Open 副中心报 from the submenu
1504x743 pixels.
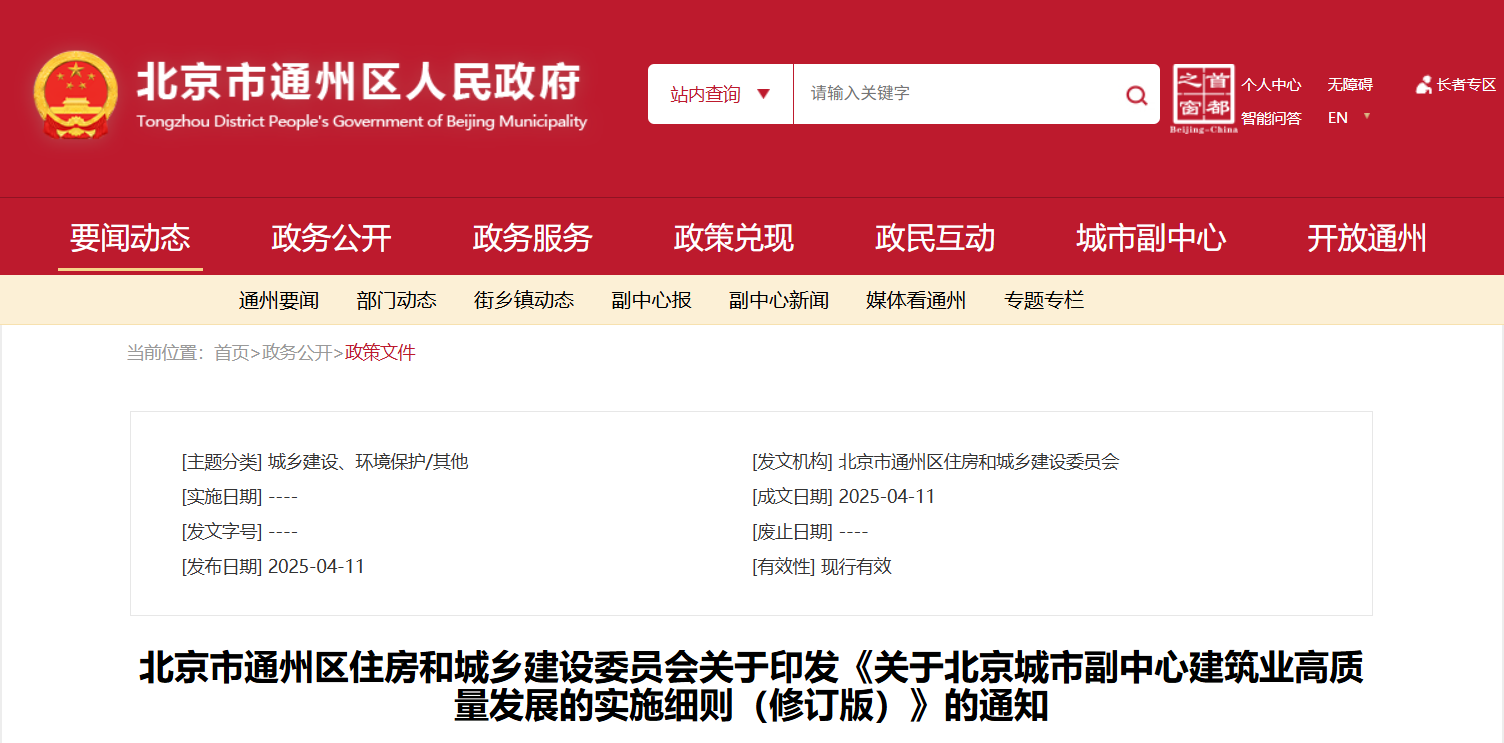(x=651, y=301)
